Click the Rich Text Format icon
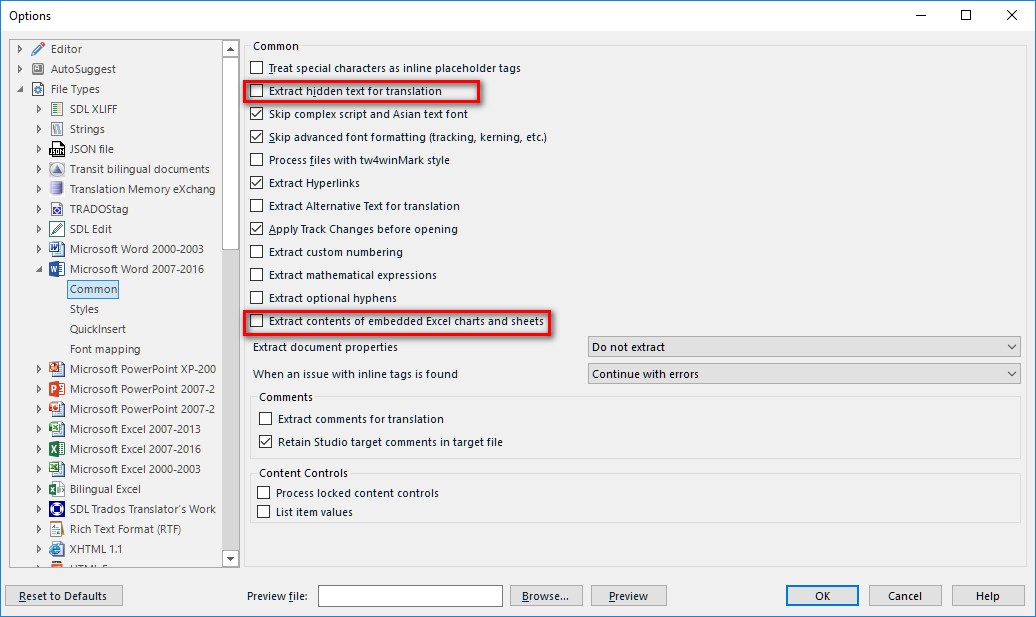Viewport: 1036px width, 617px height. tap(57, 529)
